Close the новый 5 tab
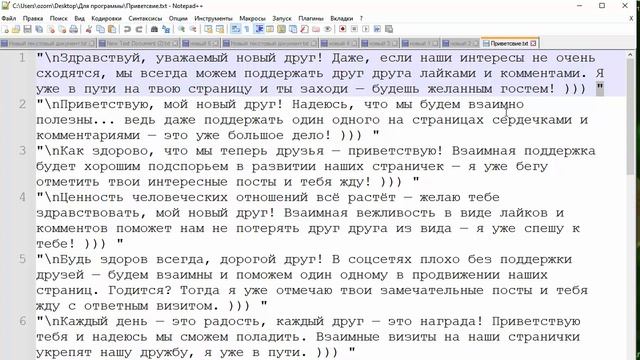Image resolution: width=640 pixels, height=360 pixels. tap(216, 43)
